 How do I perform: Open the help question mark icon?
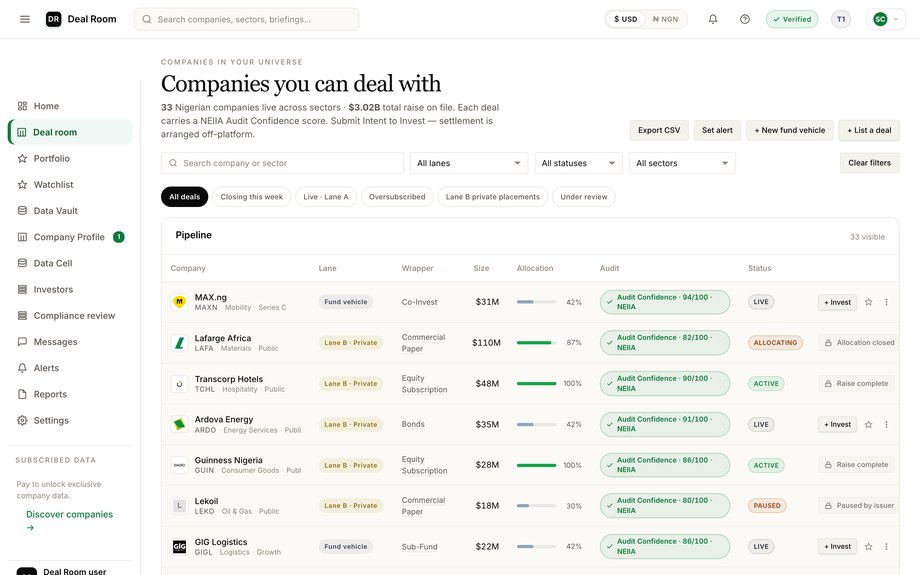tap(745, 19)
